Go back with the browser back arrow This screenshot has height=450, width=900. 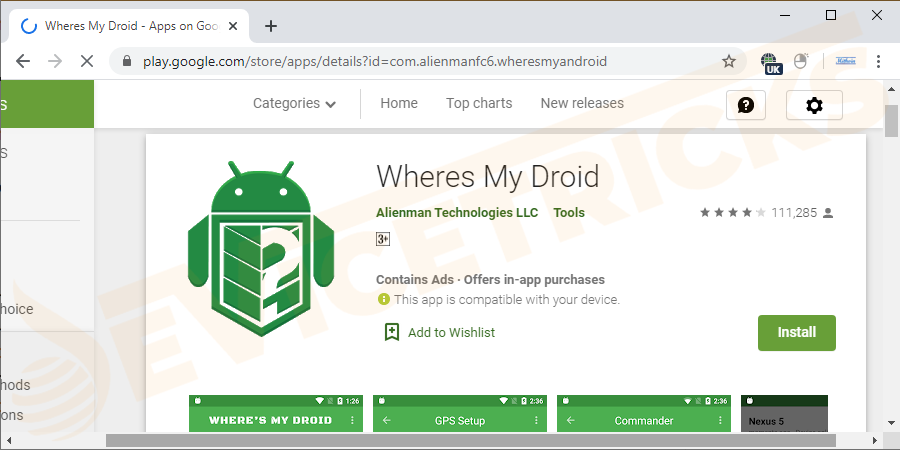23,61
